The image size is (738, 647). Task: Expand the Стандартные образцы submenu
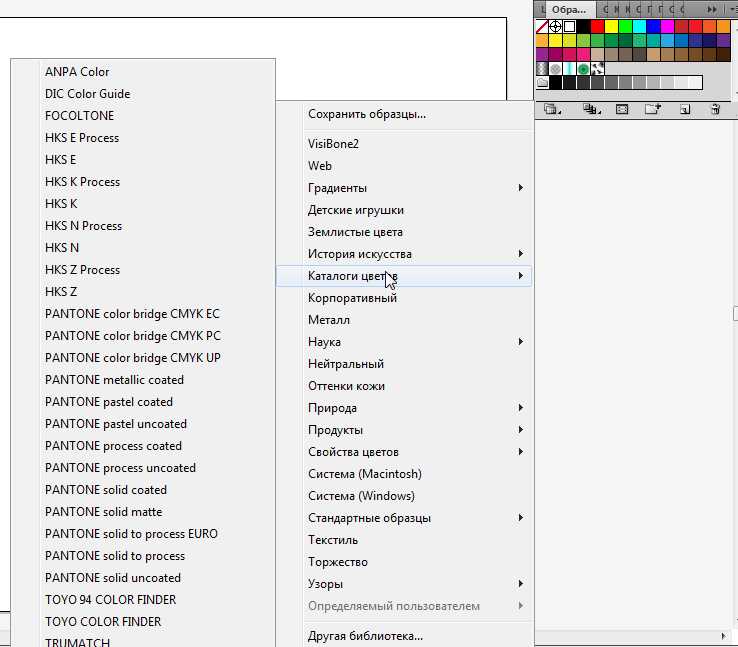pyautogui.click(x=404, y=518)
